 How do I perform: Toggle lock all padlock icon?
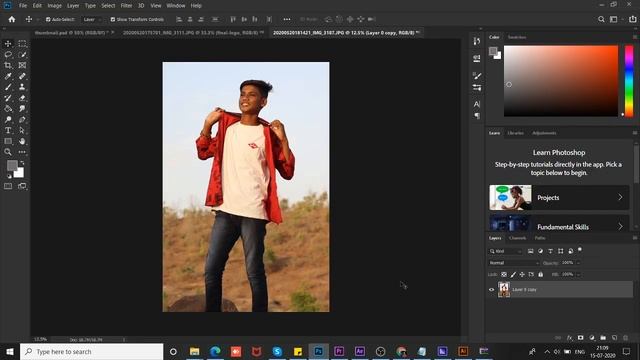(x=540, y=275)
